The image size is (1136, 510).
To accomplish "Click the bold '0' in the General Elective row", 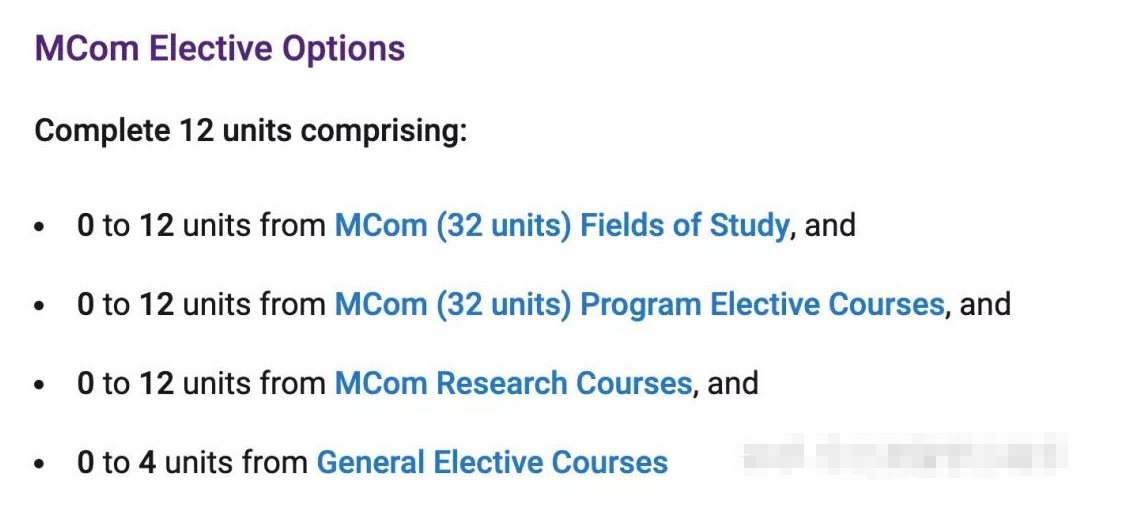I will click(x=85, y=462).
